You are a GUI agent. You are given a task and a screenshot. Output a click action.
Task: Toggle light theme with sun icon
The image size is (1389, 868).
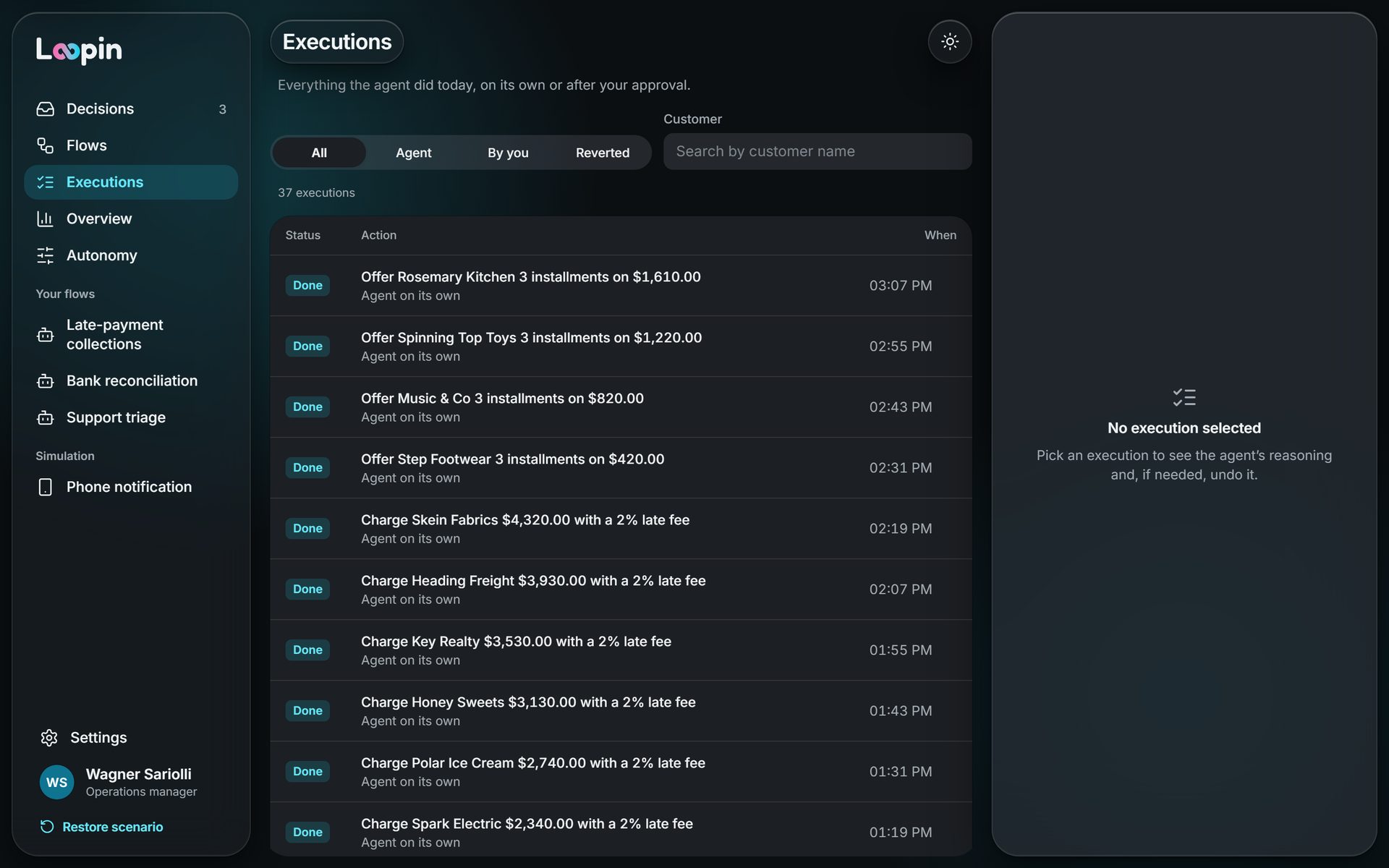coord(949,41)
